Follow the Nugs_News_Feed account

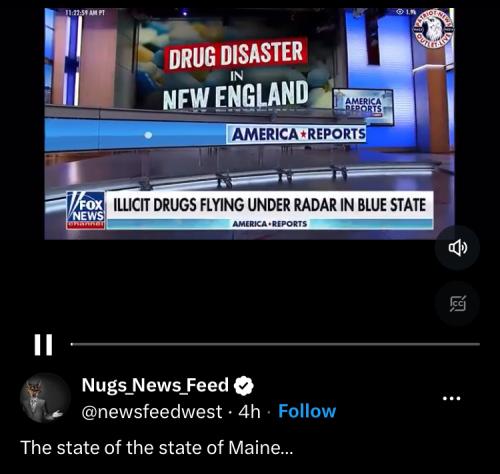pos(307,411)
